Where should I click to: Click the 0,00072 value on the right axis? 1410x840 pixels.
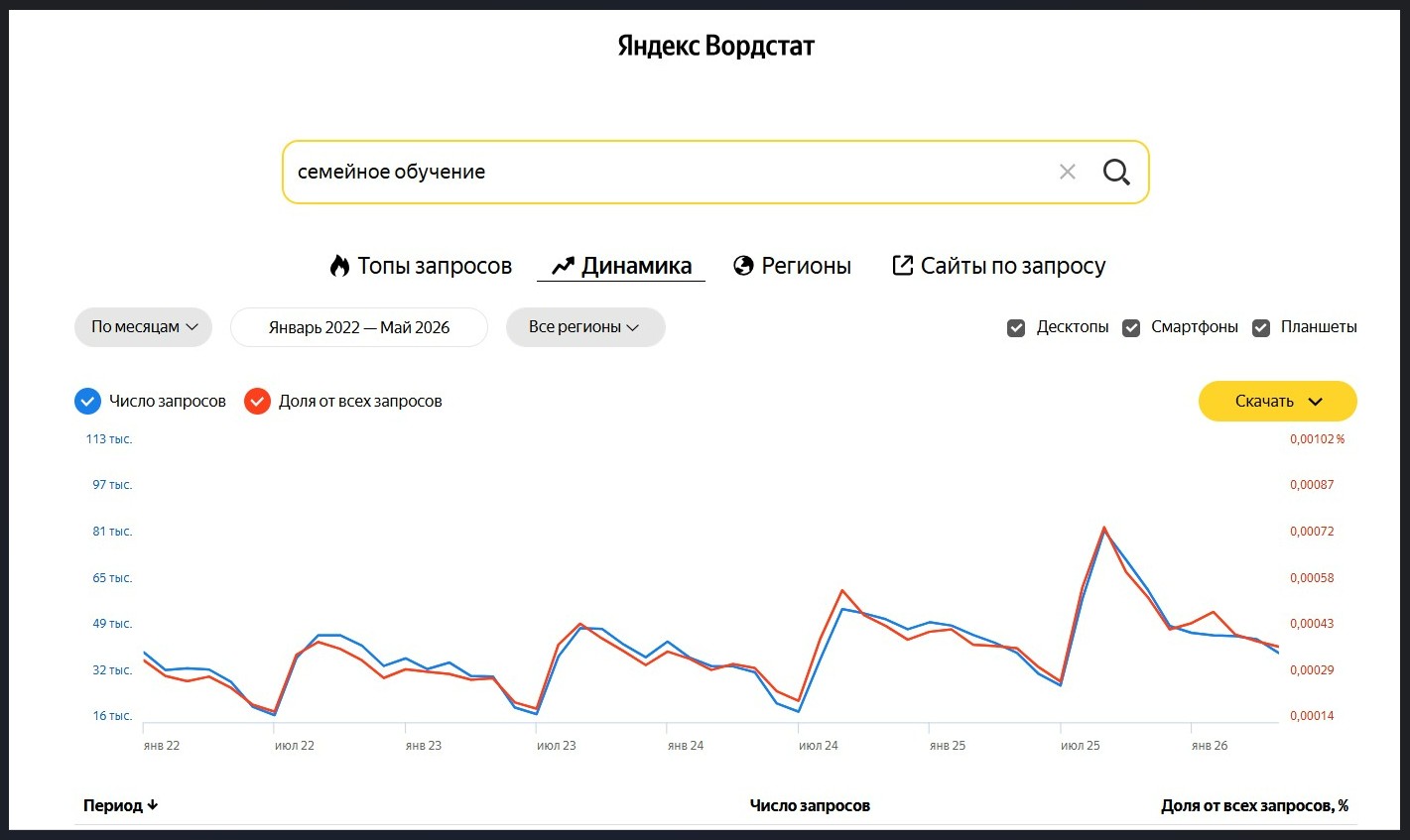1312,532
